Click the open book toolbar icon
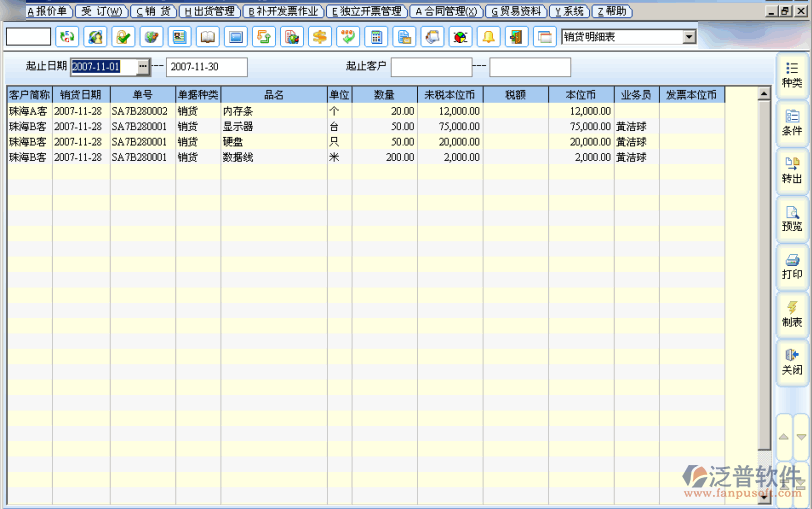812x509 pixels. tap(208, 37)
